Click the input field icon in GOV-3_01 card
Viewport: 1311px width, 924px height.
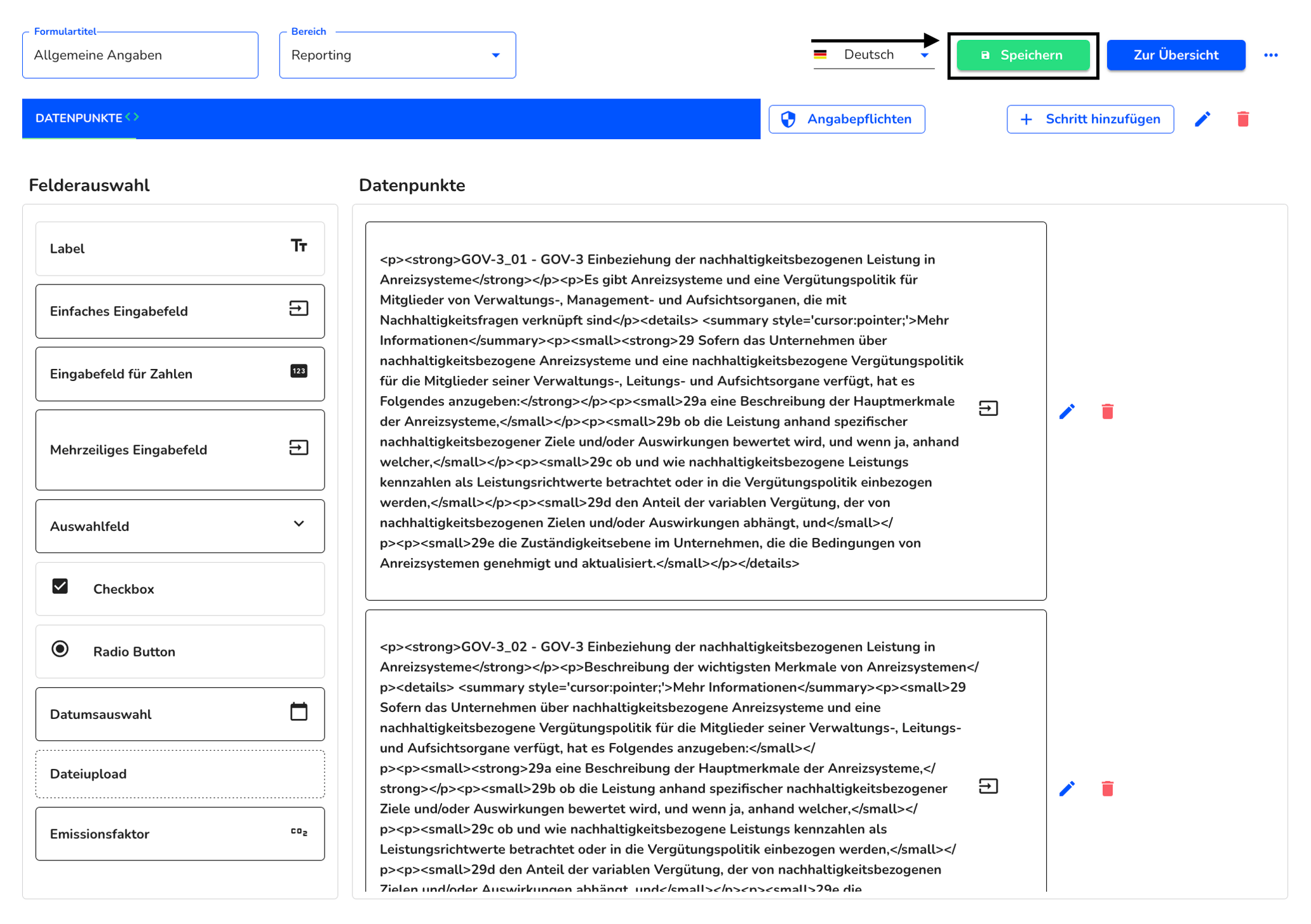tap(988, 408)
